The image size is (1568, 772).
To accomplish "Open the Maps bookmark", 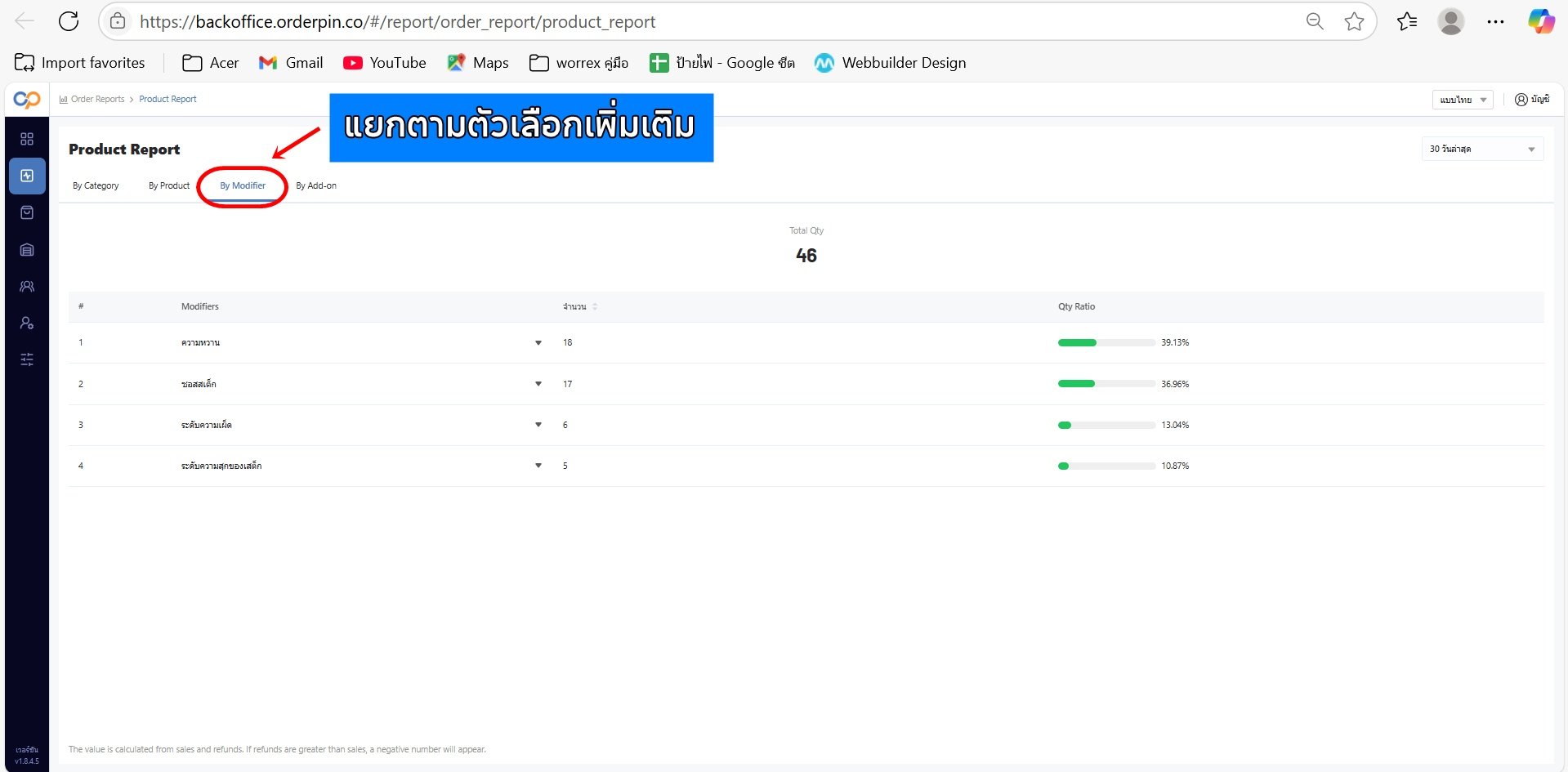I will click(478, 63).
